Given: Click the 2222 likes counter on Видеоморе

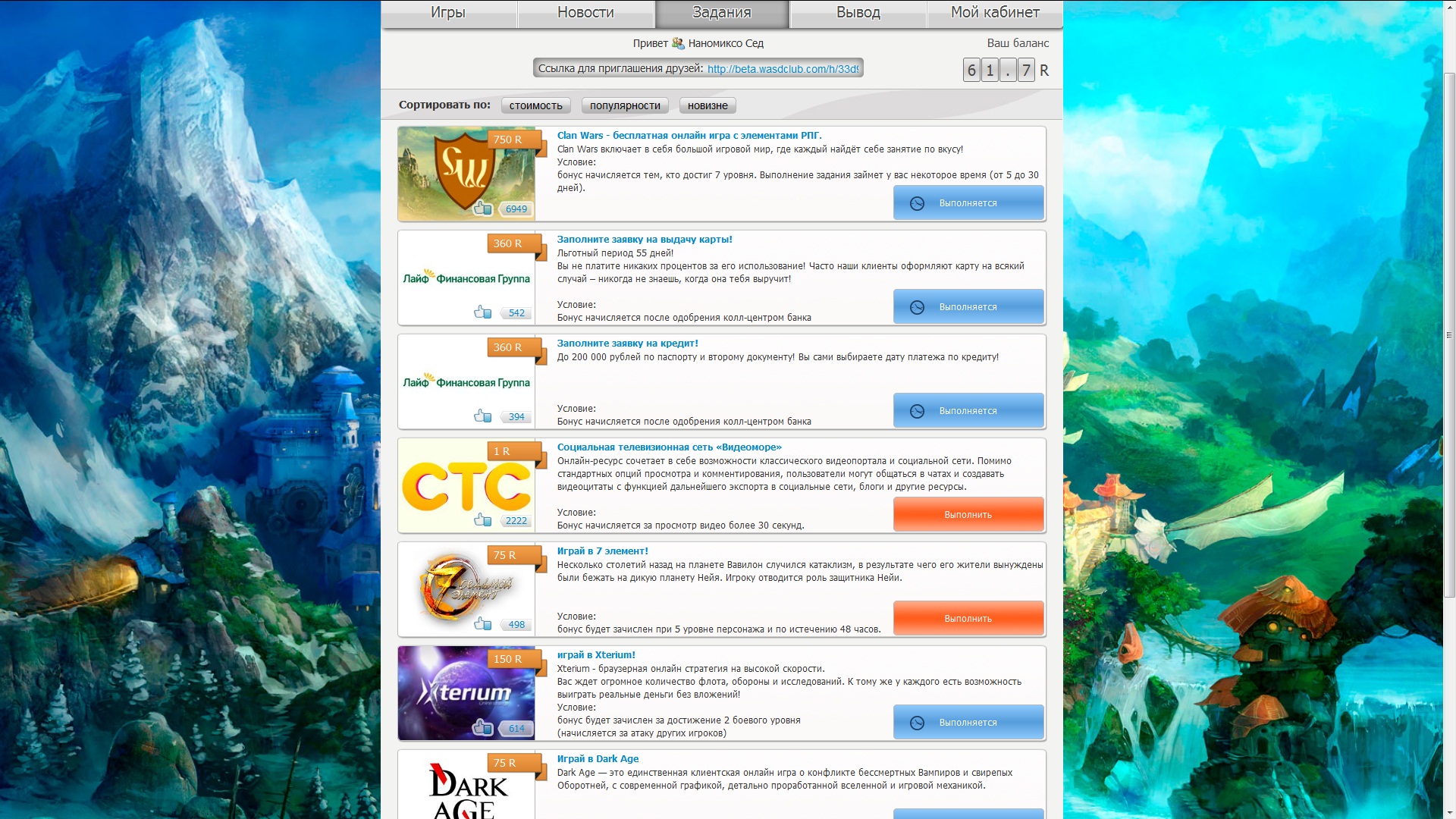Looking at the screenshot, I should pyautogui.click(x=516, y=521).
